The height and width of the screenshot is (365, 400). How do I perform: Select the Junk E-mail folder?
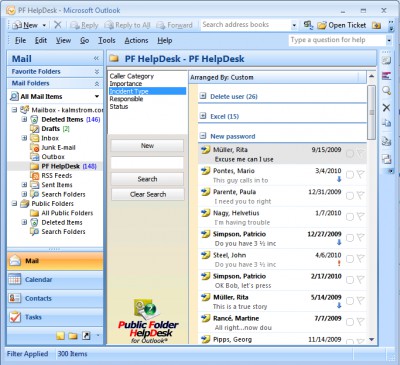(x=58, y=147)
